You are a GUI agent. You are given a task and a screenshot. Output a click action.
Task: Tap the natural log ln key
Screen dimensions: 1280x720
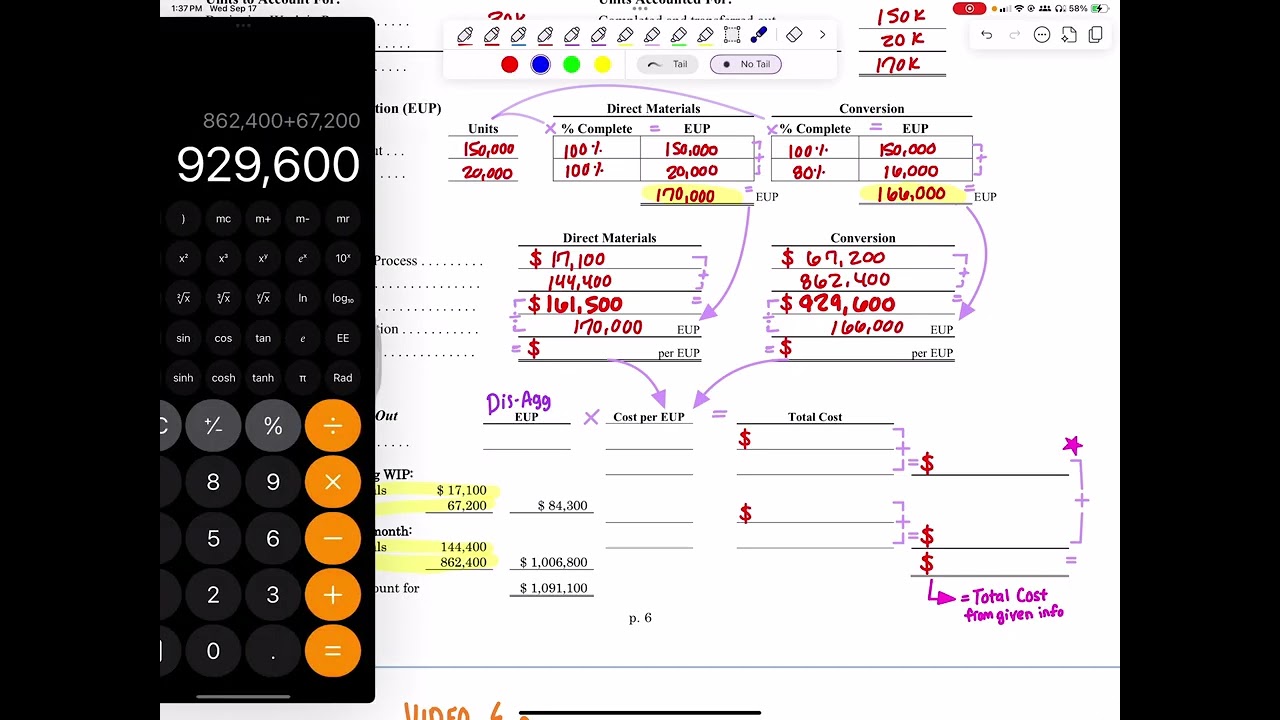pos(303,298)
